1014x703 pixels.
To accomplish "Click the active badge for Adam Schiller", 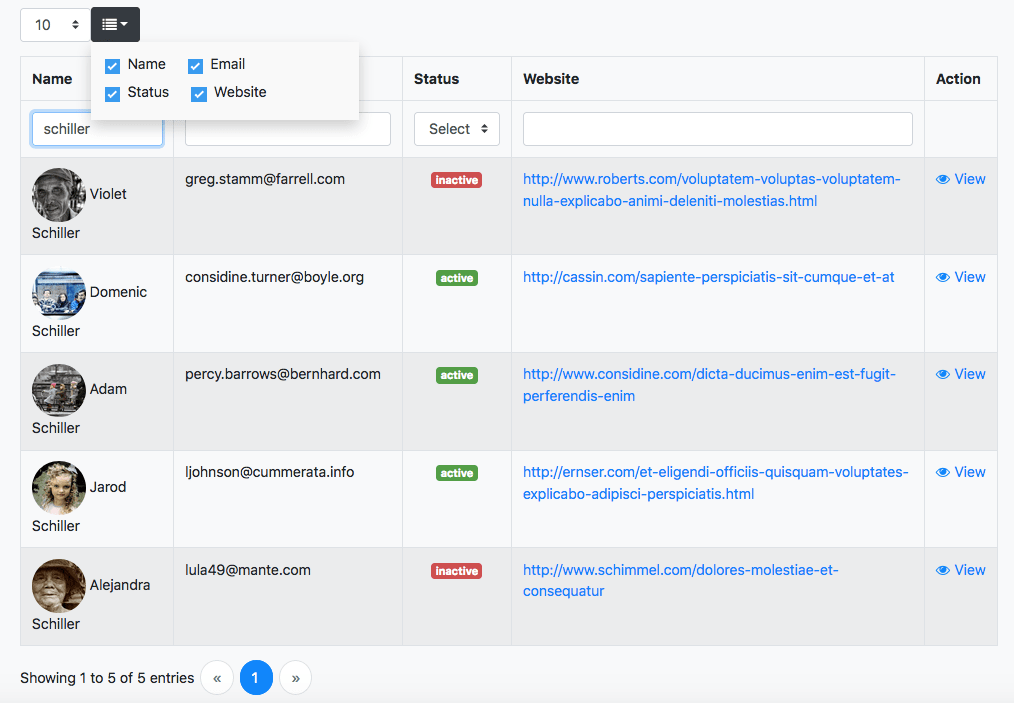I will point(457,375).
